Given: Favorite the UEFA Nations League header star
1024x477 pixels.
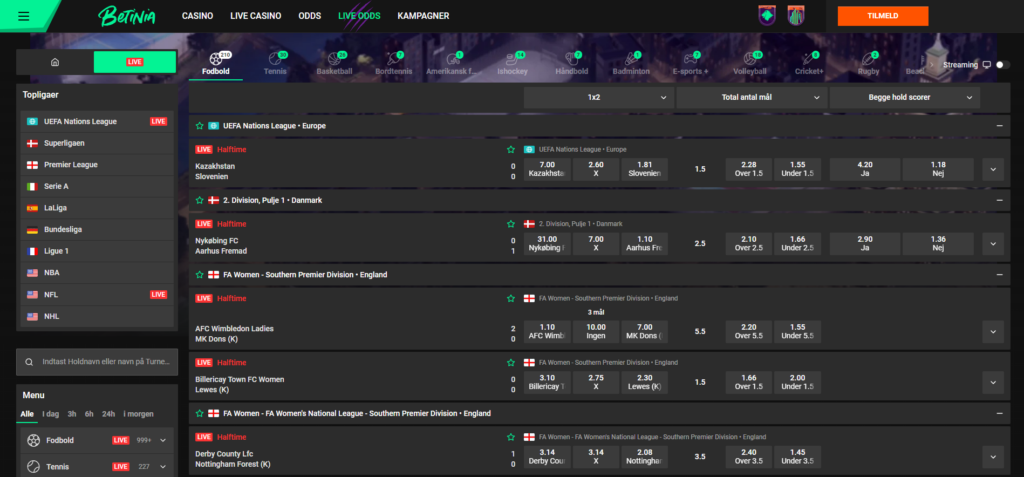Looking at the screenshot, I should coord(200,125).
